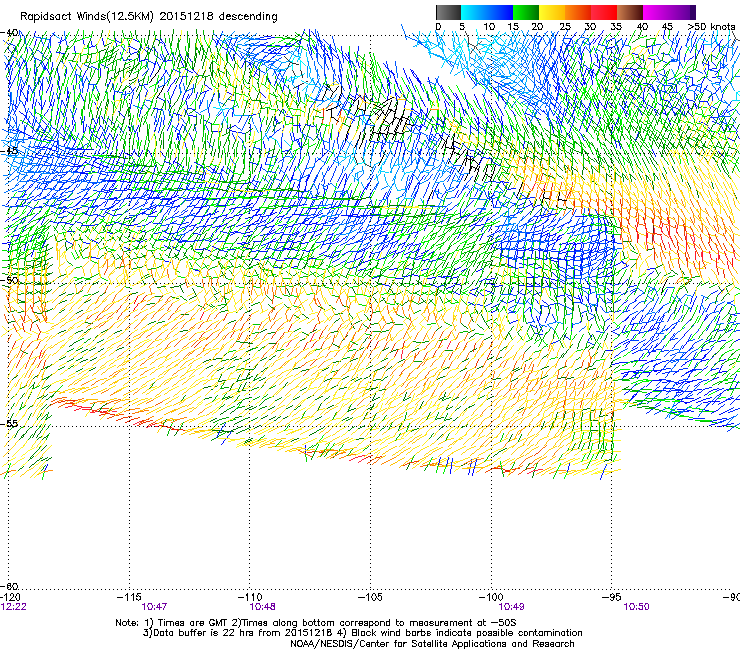The image size is (740, 650).
Task: Click the purple '12:22' time stamp
Action: (14, 607)
